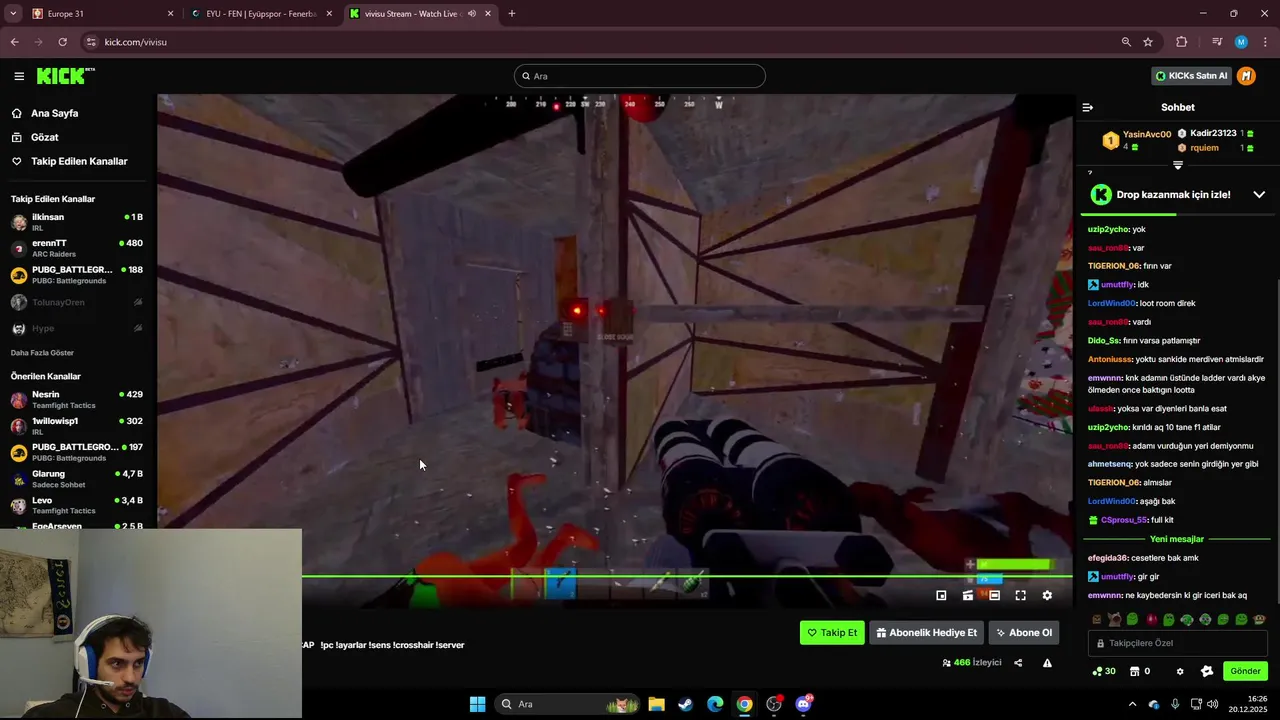Viewport: 1280px width, 720px height.
Task: Open the video player settings gear
Action: coord(1047,595)
